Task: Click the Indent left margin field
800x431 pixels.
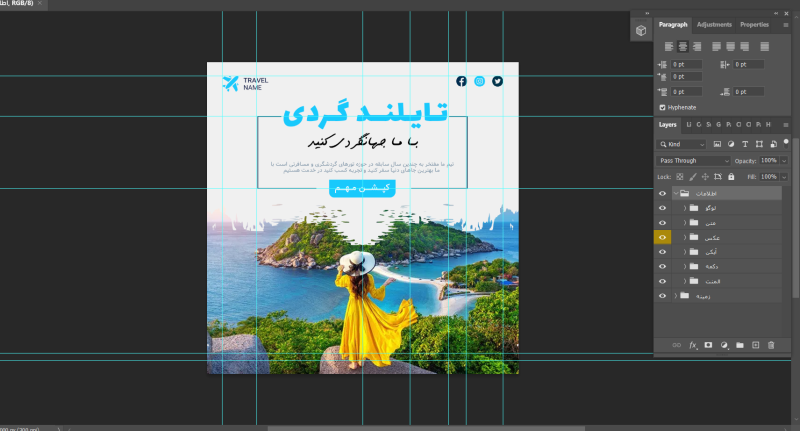Action: [x=686, y=64]
